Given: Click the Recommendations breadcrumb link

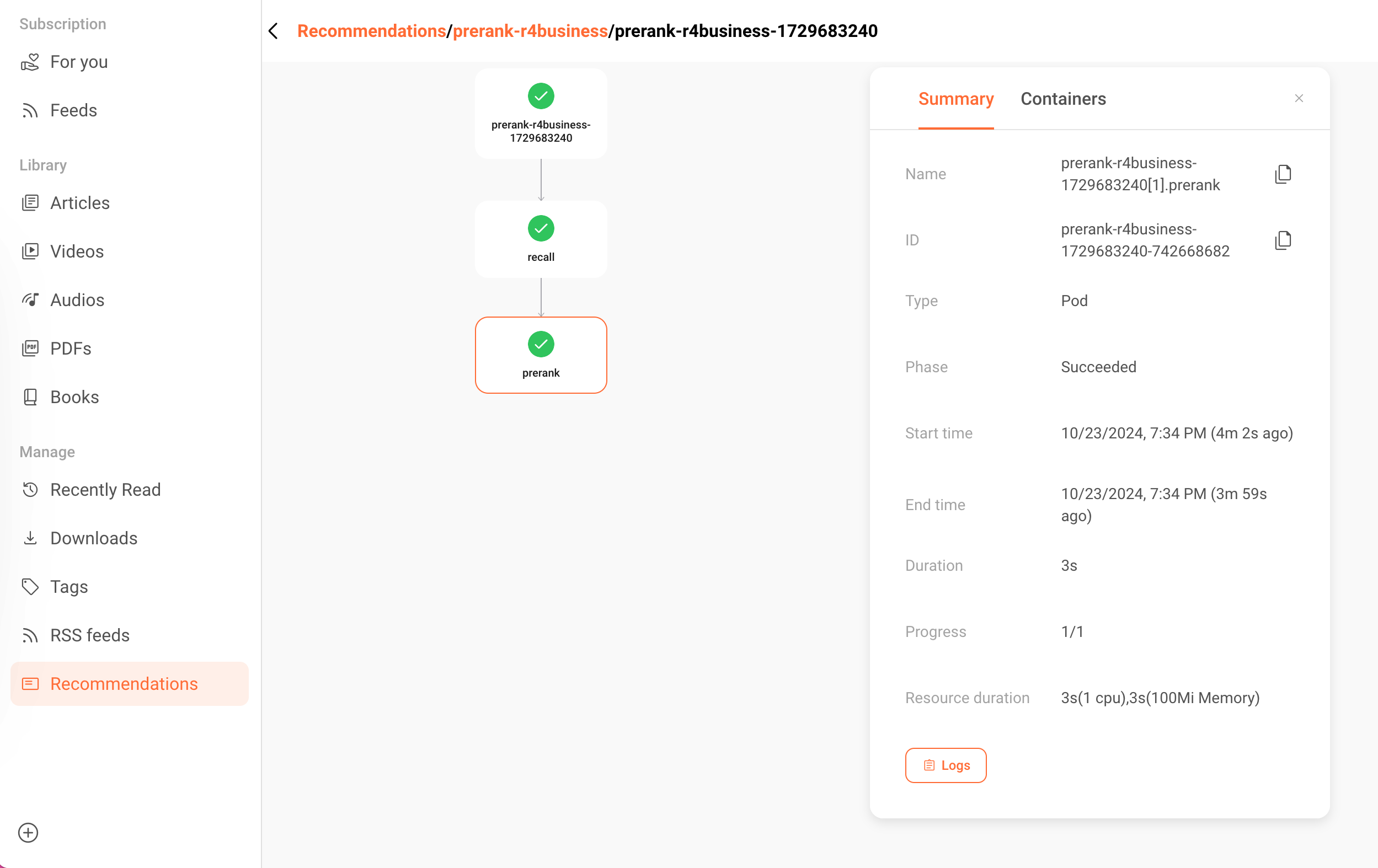Looking at the screenshot, I should click(371, 31).
